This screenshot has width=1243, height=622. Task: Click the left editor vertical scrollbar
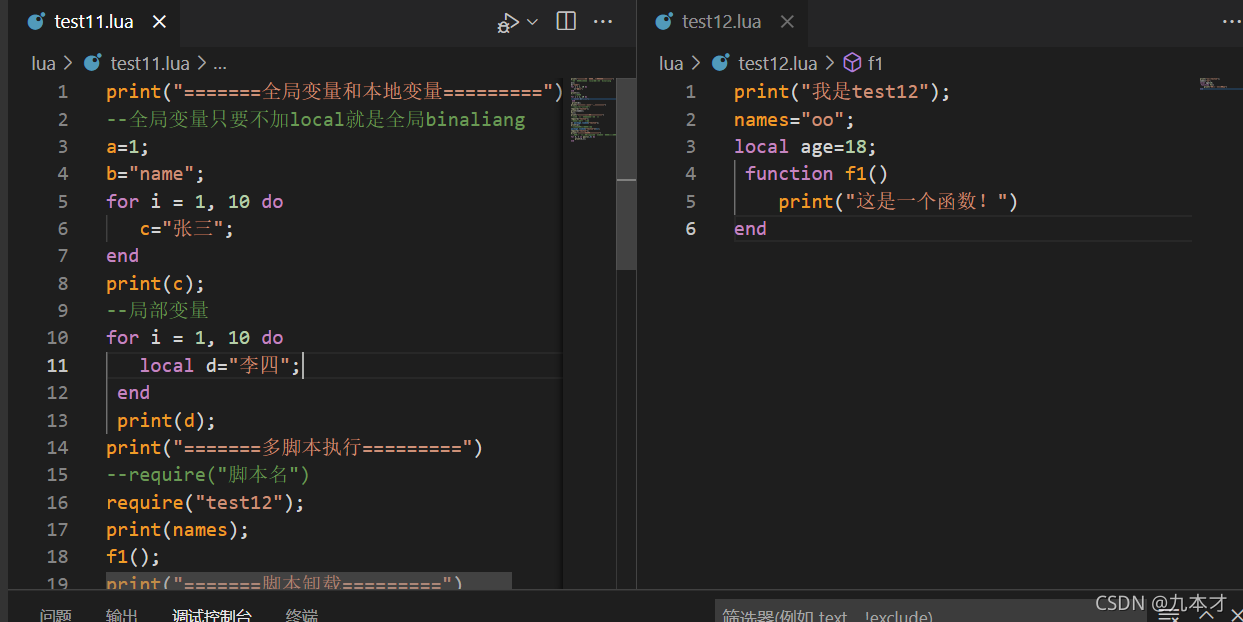click(626, 174)
